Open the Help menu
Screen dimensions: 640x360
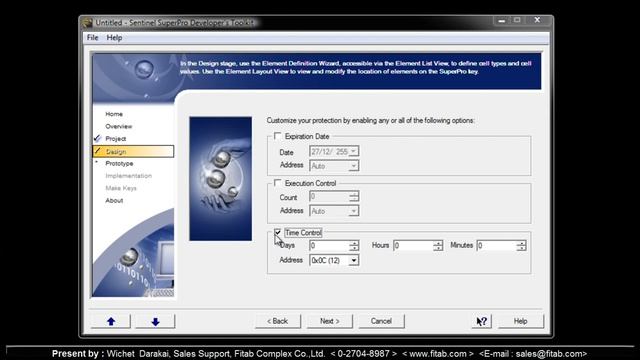pos(114,38)
